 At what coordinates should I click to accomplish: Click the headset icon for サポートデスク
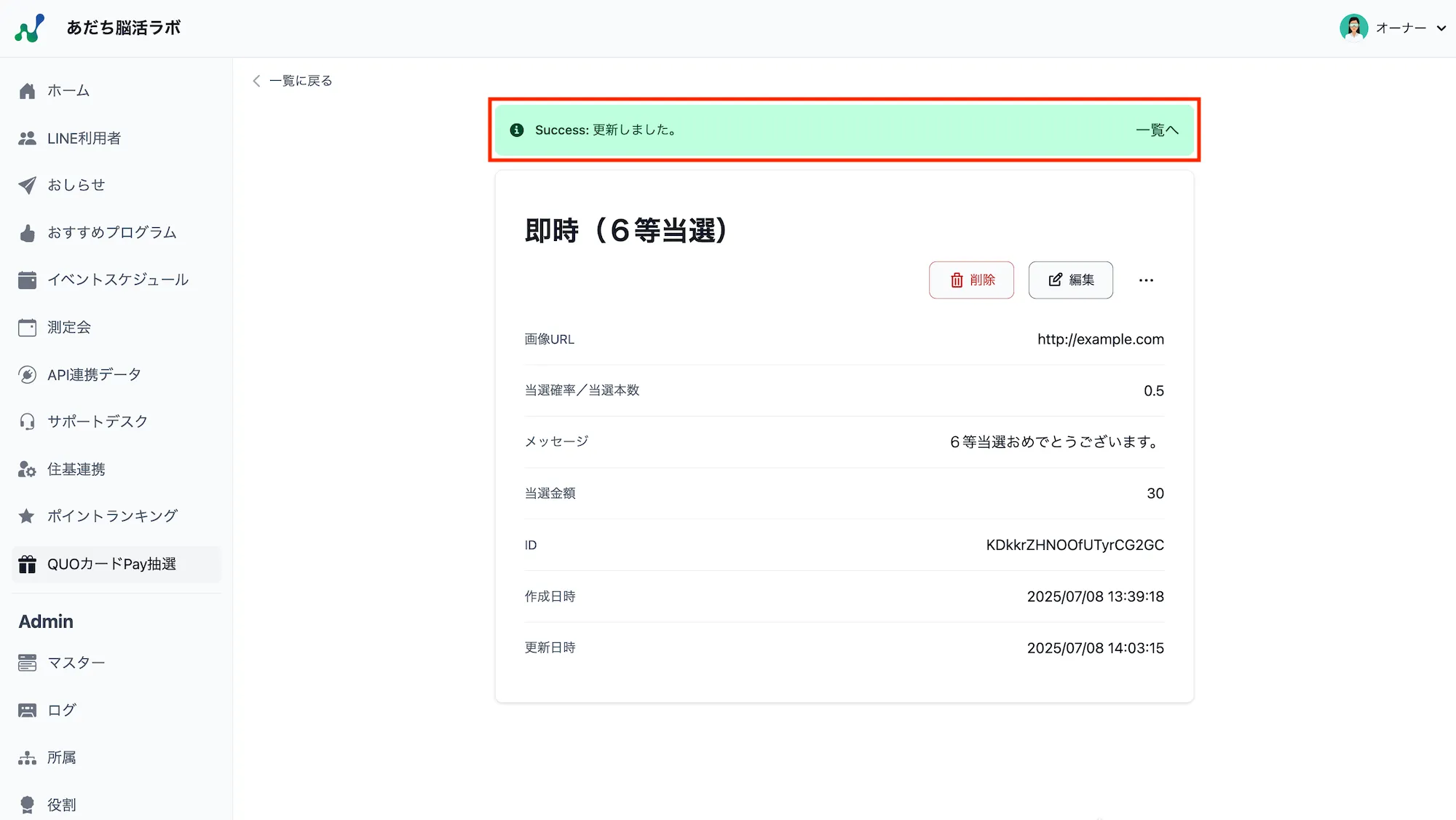click(x=27, y=421)
